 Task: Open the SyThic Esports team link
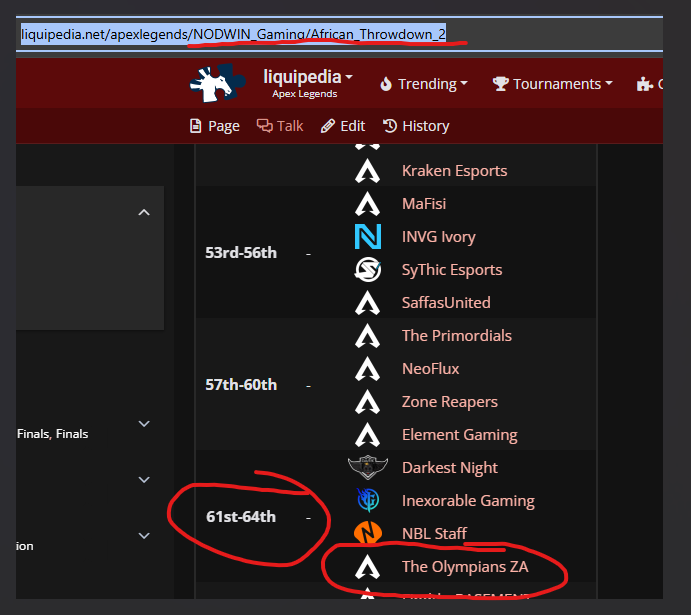(452, 270)
